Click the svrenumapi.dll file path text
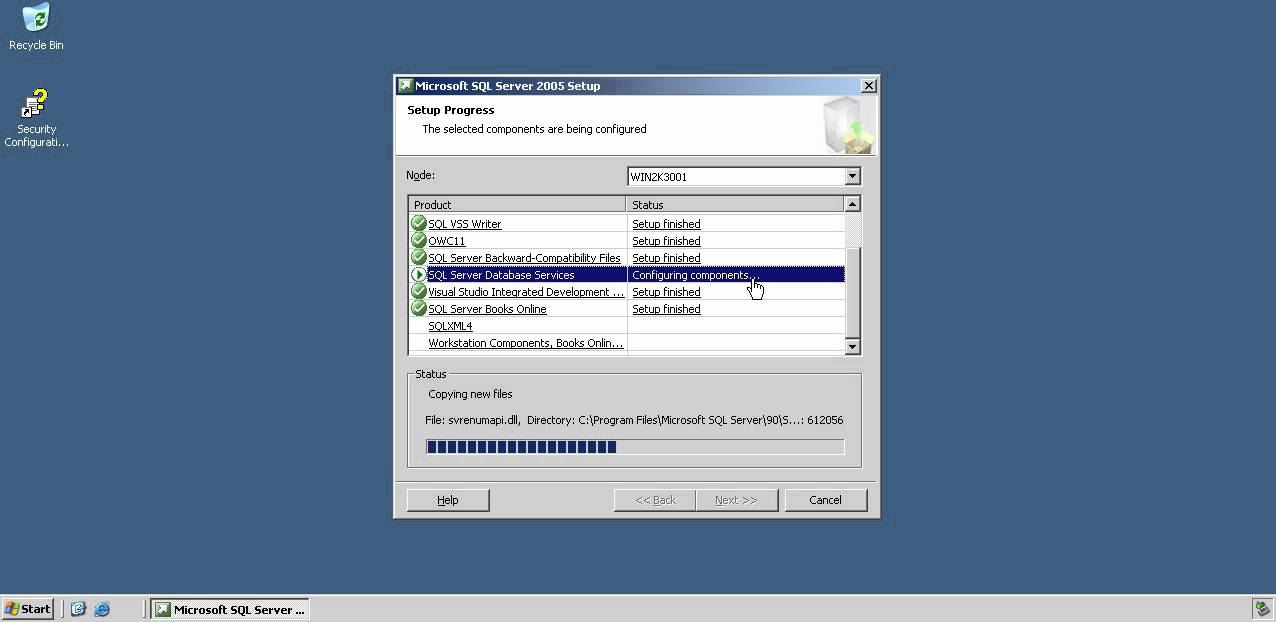1276x622 pixels. (x=634, y=420)
